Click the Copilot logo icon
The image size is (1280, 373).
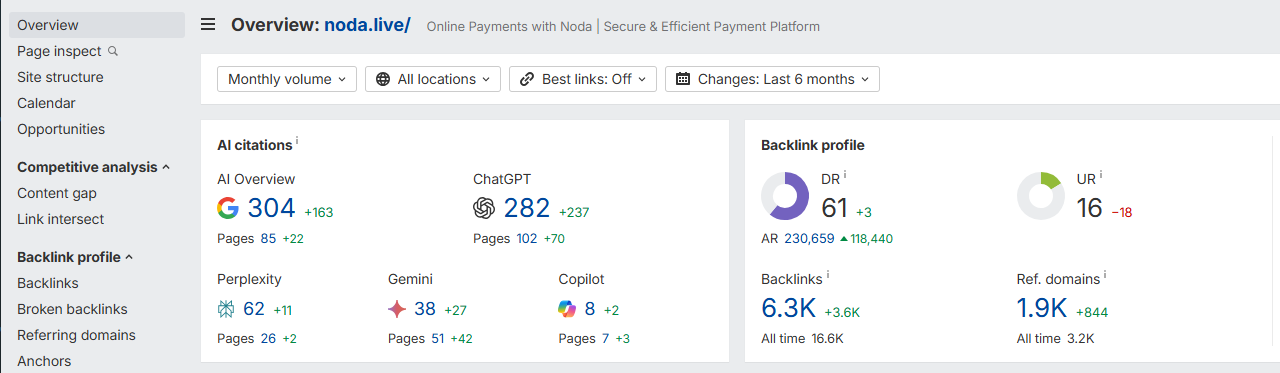567,309
